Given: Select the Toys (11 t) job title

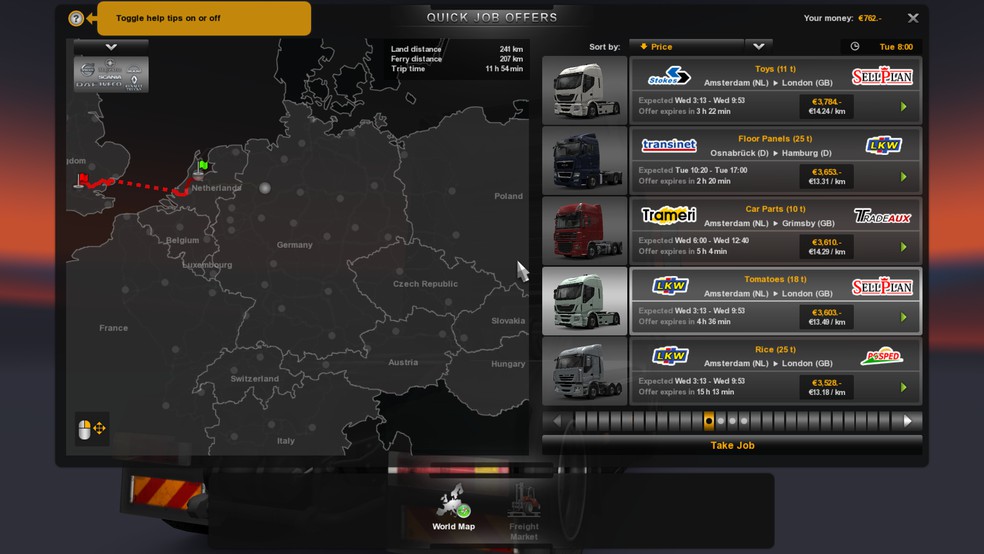Looking at the screenshot, I should 775,69.
